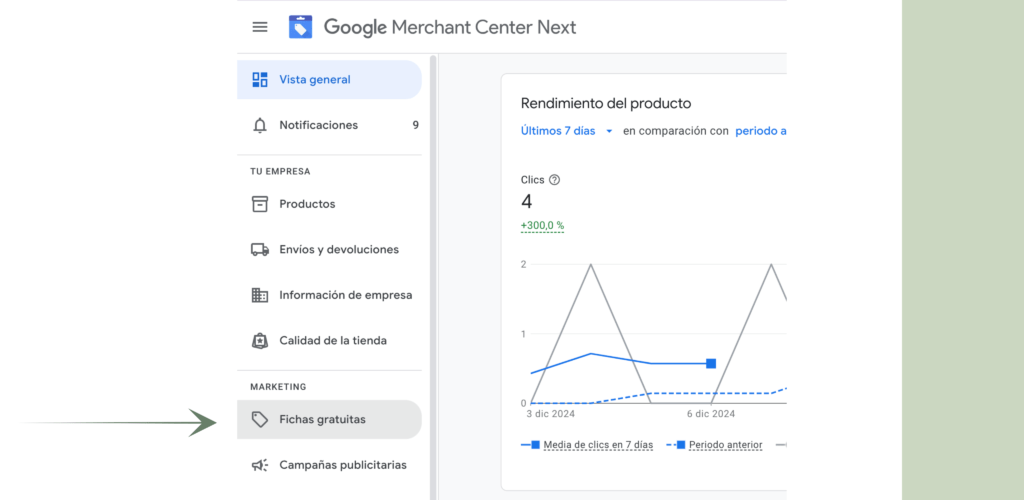Open the Últimos 7 días date dropdown
The width and height of the screenshot is (1024, 500).
[567, 131]
